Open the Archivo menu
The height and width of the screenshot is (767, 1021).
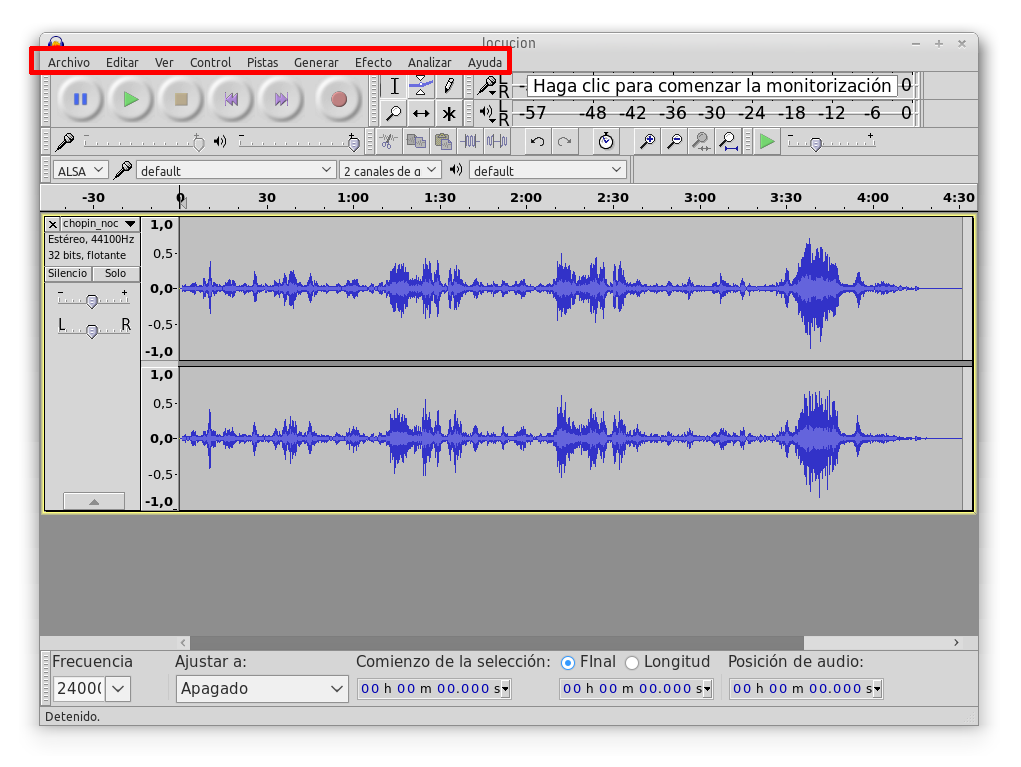tap(69, 63)
